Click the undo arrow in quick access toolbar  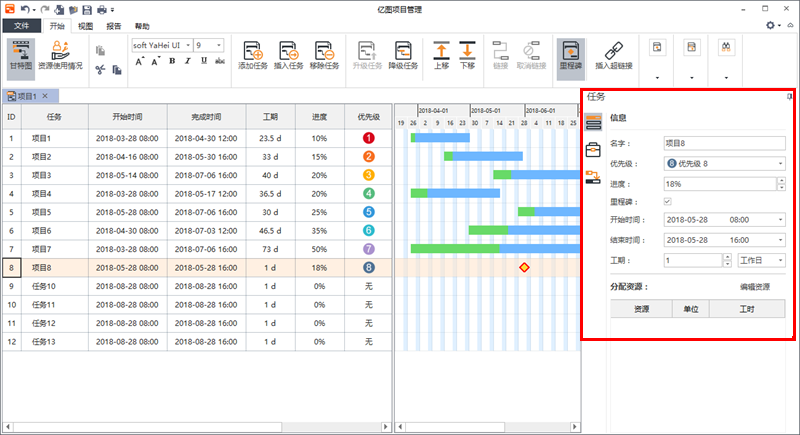tap(24, 9)
